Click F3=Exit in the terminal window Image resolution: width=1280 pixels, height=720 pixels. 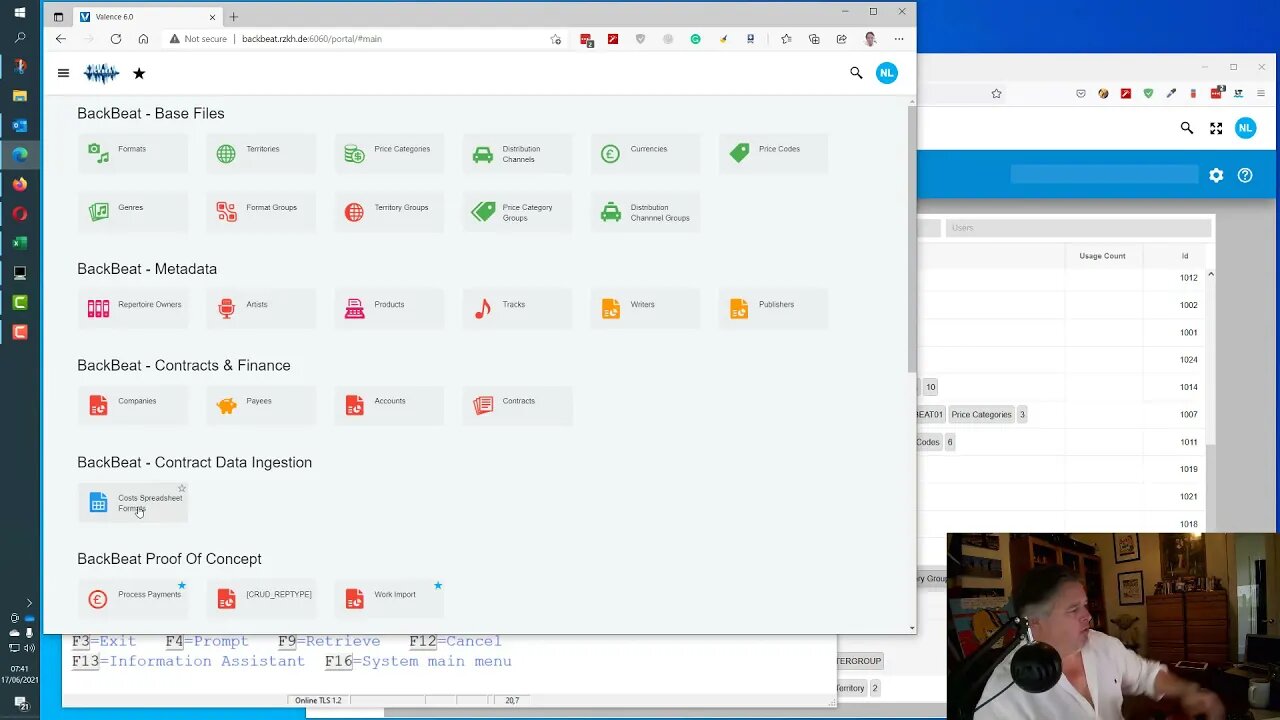point(104,641)
